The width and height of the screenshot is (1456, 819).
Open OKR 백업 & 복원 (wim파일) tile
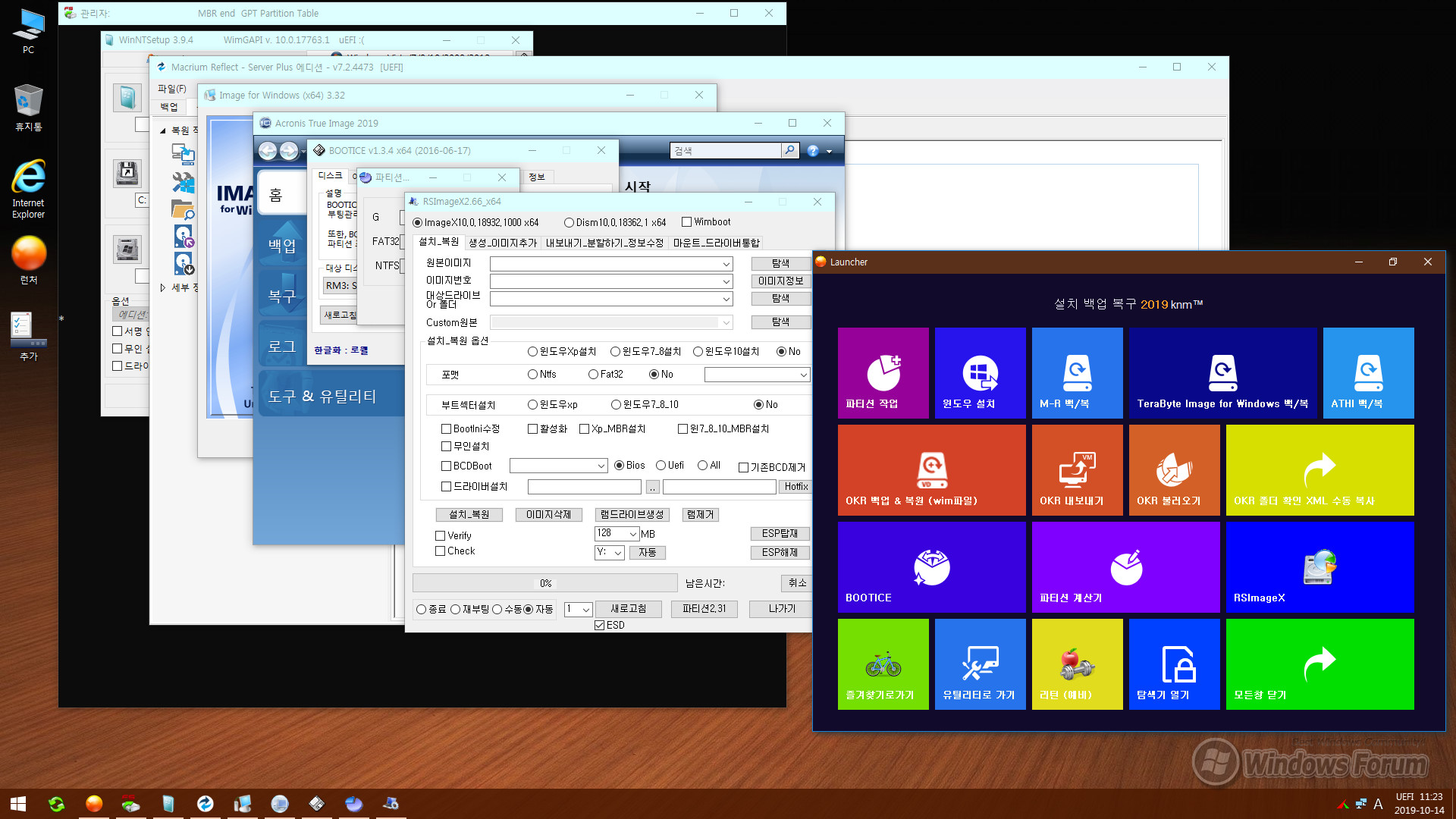[931, 469]
